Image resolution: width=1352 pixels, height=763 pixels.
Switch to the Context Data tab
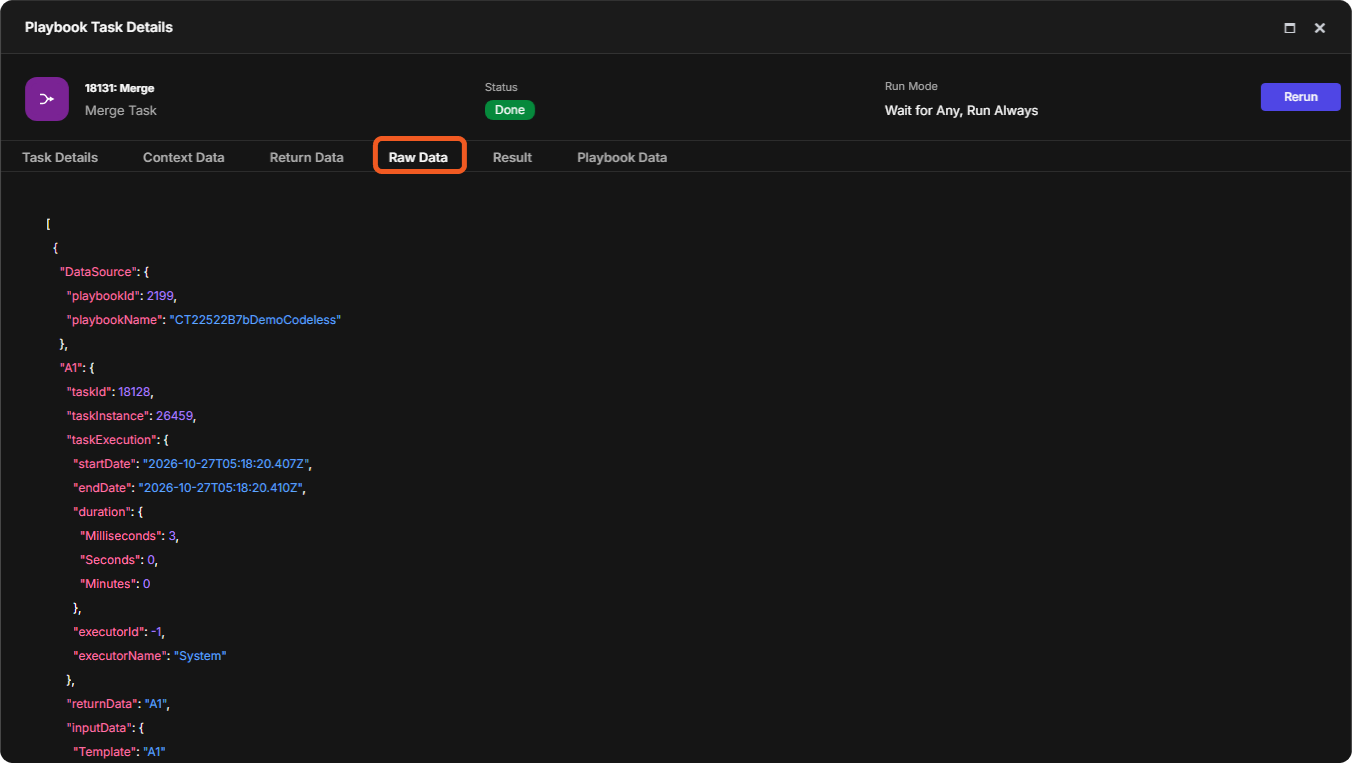click(184, 157)
